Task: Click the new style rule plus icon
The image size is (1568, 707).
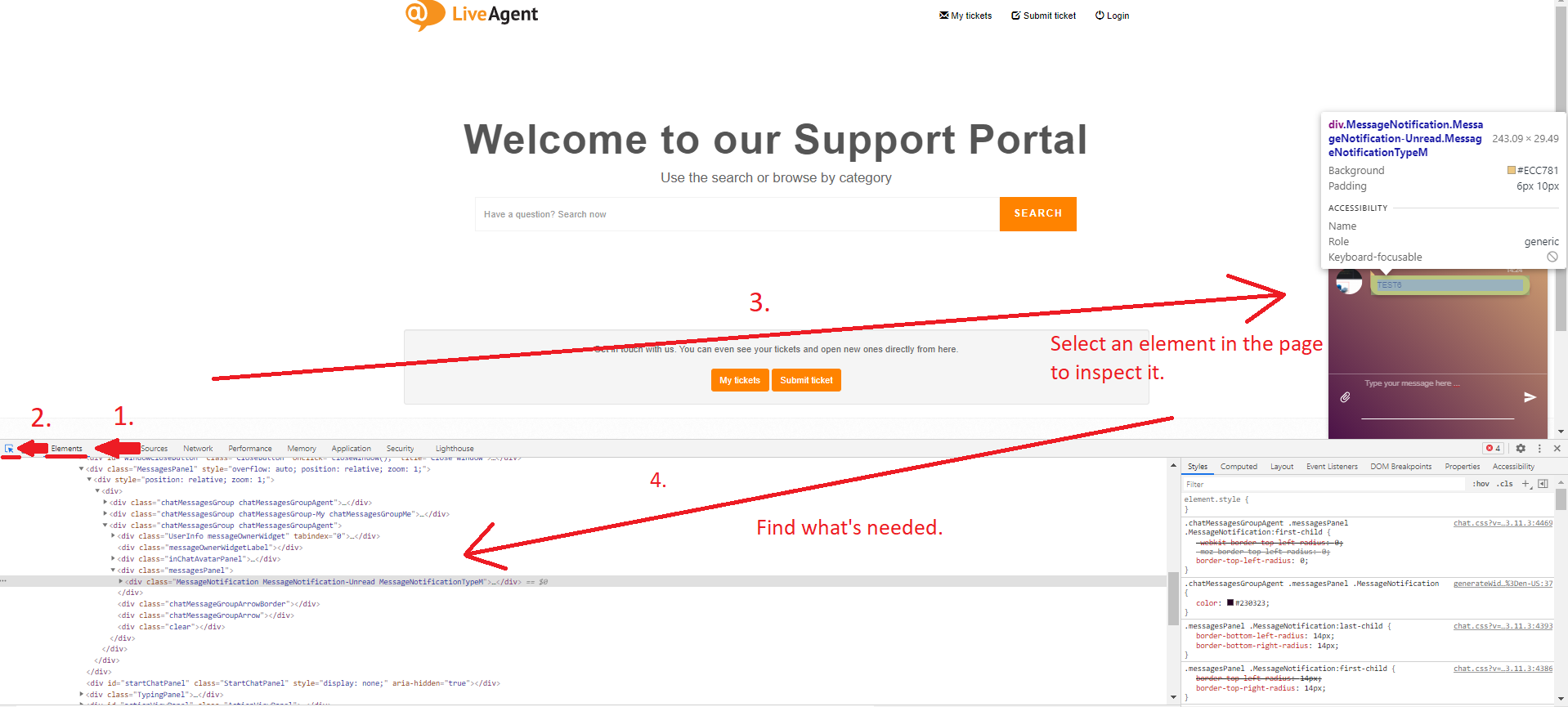Action: tap(1525, 484)
